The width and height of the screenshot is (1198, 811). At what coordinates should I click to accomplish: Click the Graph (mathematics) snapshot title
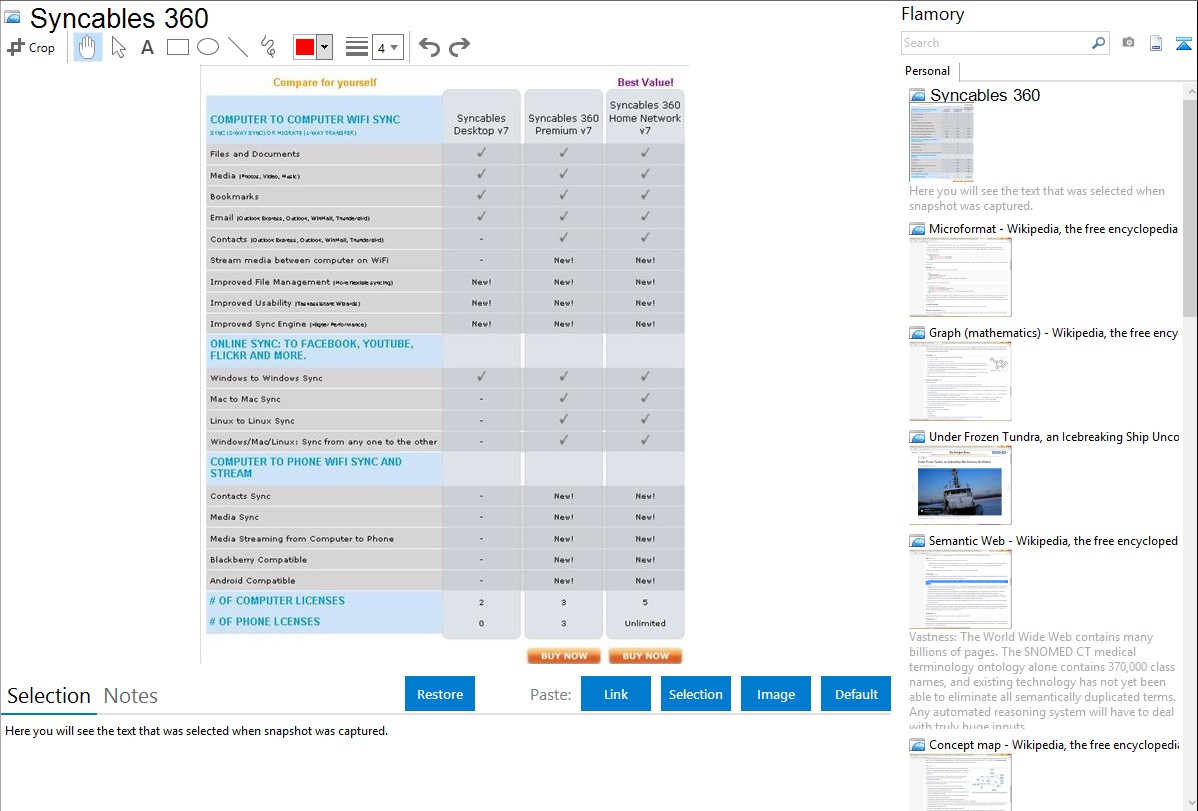click(x=1053, y=333)
